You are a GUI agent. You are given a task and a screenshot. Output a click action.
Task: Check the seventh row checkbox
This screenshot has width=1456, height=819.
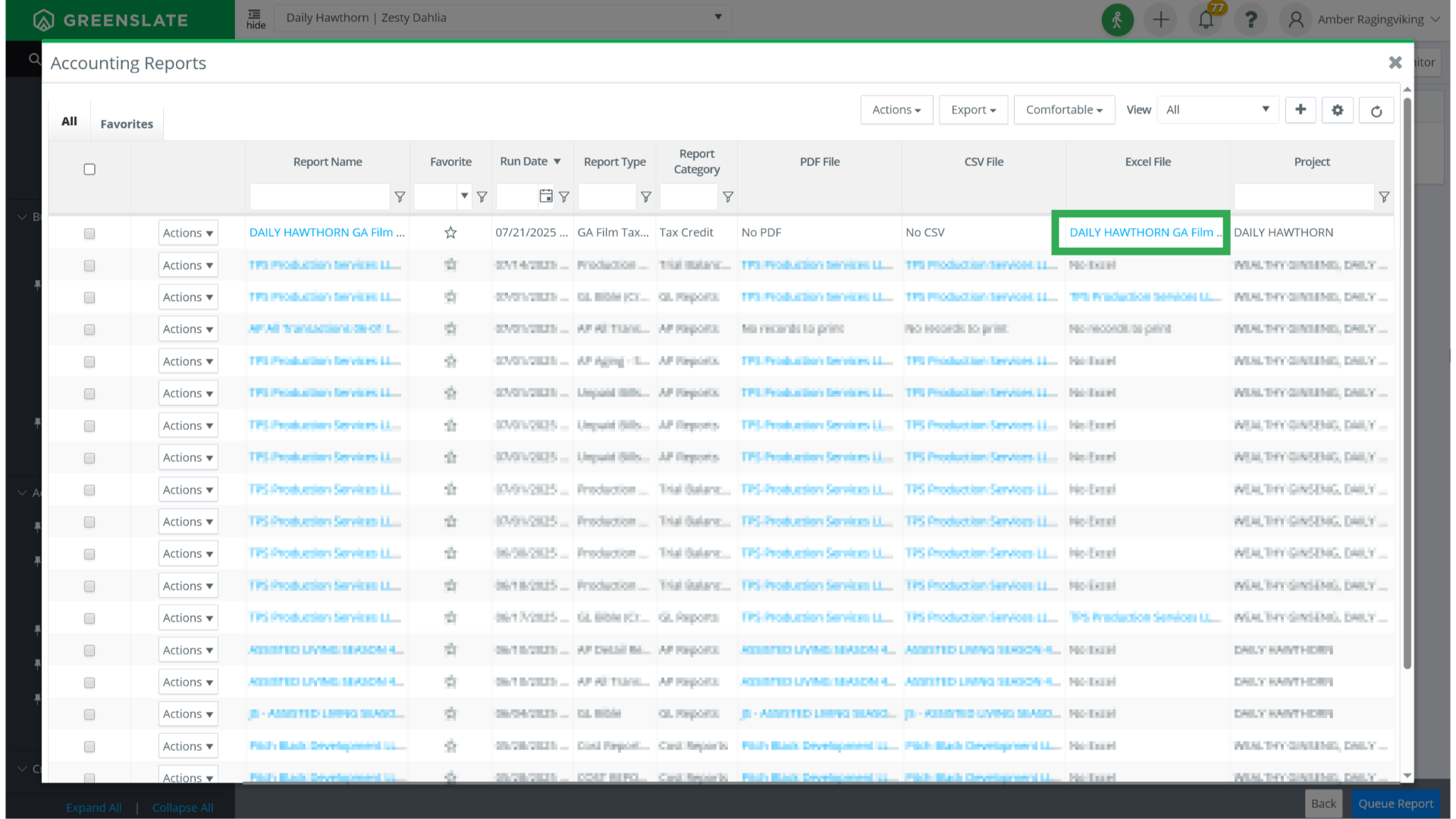[89, 426]
